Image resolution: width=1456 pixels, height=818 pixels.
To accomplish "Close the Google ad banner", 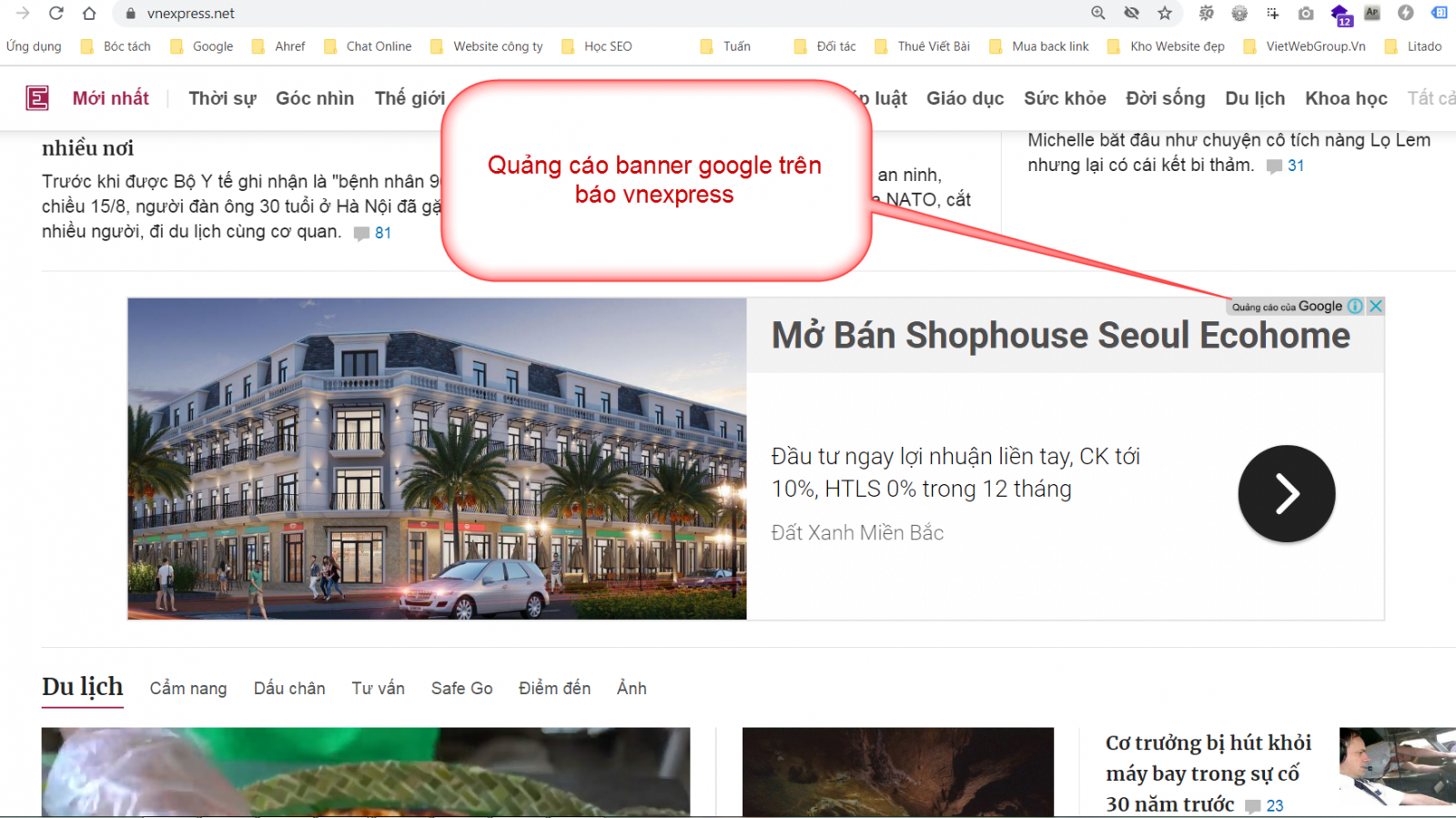I will tap(1376, 307).
